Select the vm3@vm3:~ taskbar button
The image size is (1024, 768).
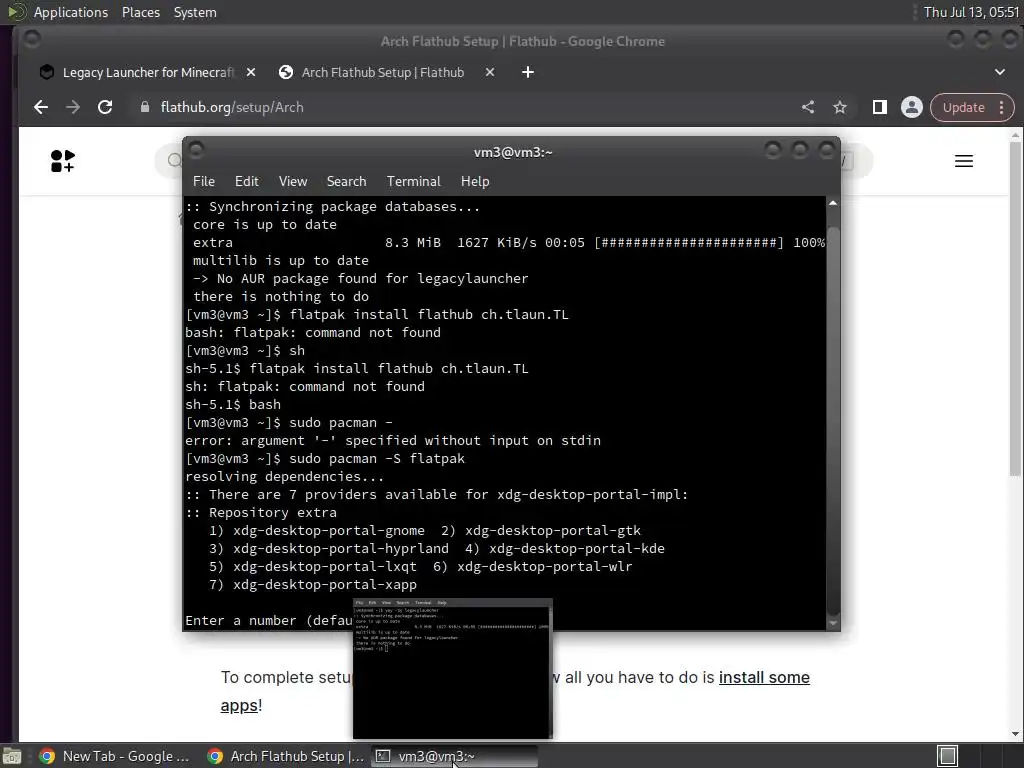coord(455,756)
